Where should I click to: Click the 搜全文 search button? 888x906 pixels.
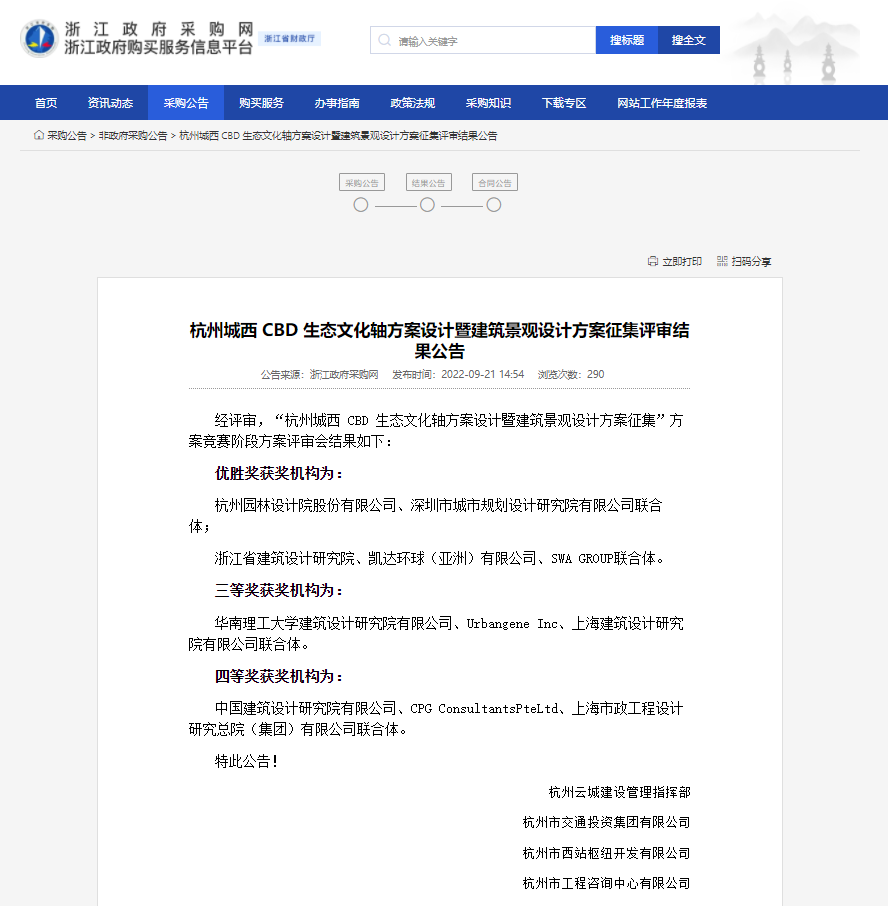click(x=689, y=40)
